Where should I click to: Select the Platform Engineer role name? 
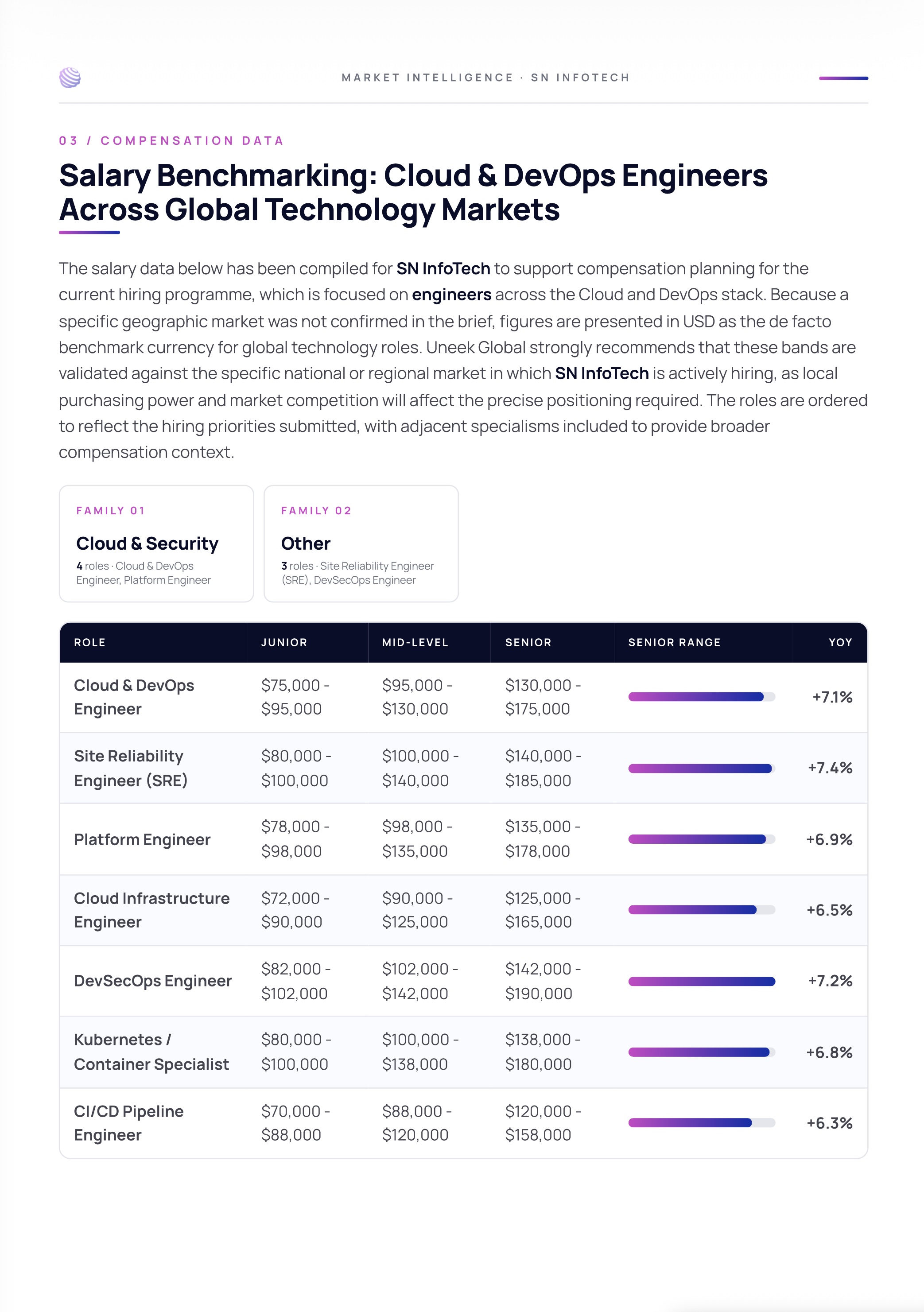[142, 839]
